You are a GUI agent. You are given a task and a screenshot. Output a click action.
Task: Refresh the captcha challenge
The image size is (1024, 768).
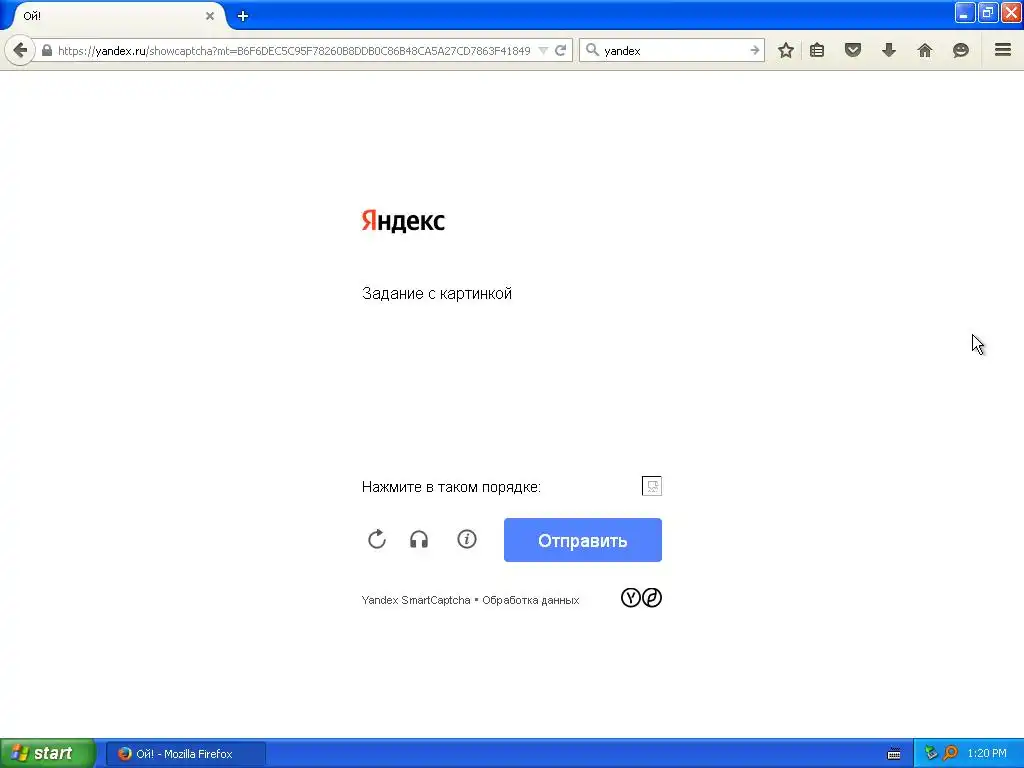point(377,539)
